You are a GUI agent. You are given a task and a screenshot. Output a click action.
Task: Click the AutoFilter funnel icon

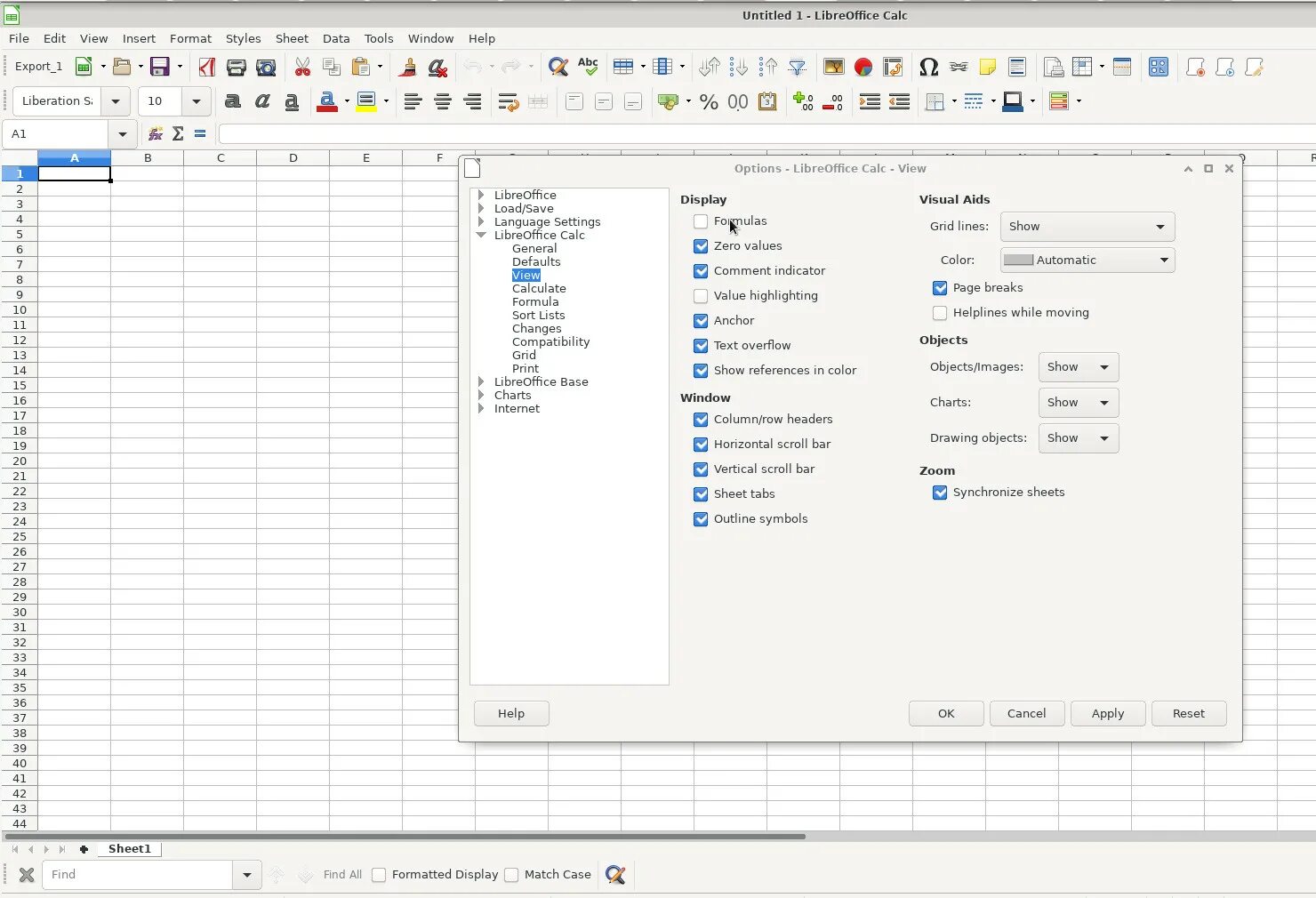point(798,67)
